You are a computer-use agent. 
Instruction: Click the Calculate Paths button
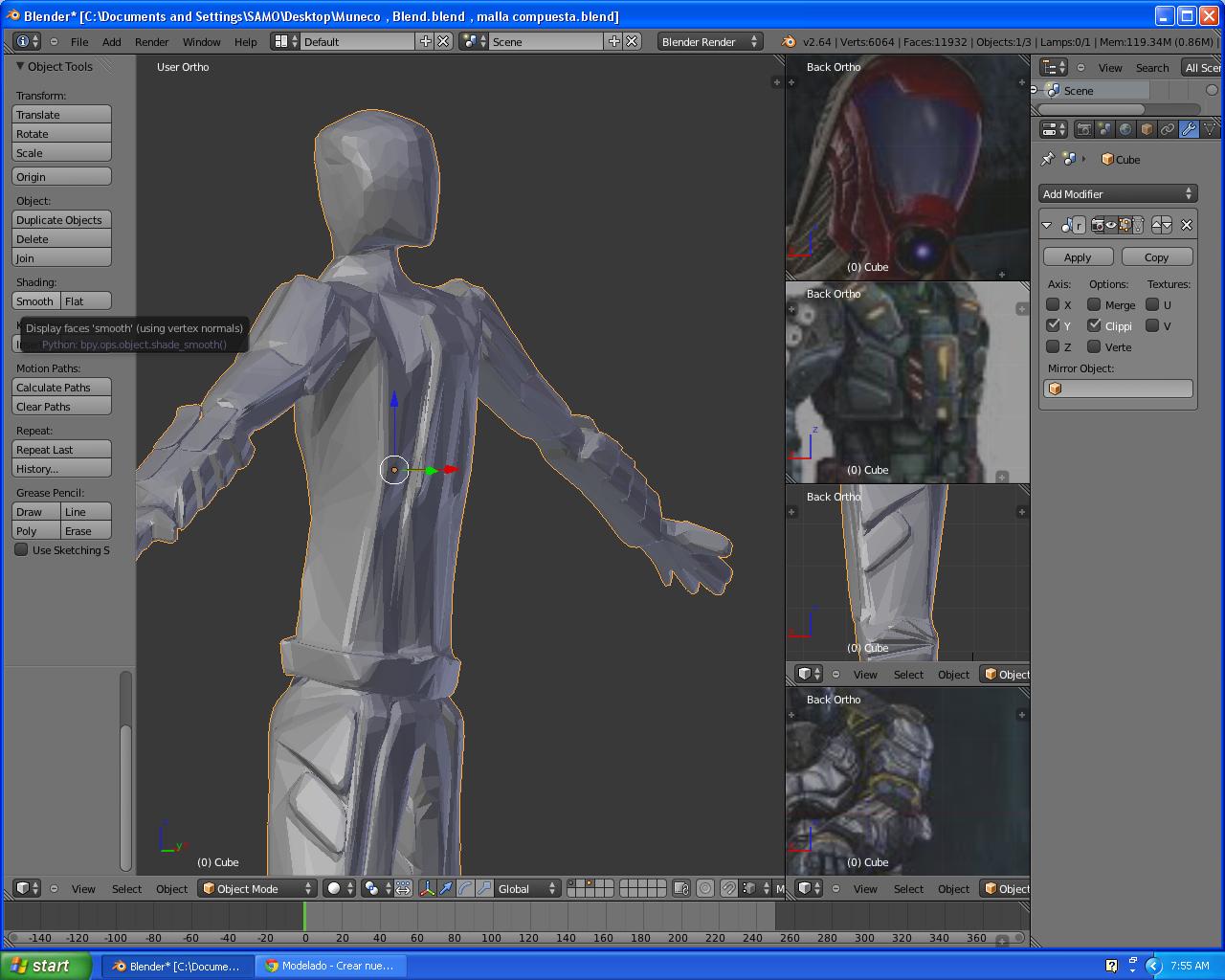point(62,387)
